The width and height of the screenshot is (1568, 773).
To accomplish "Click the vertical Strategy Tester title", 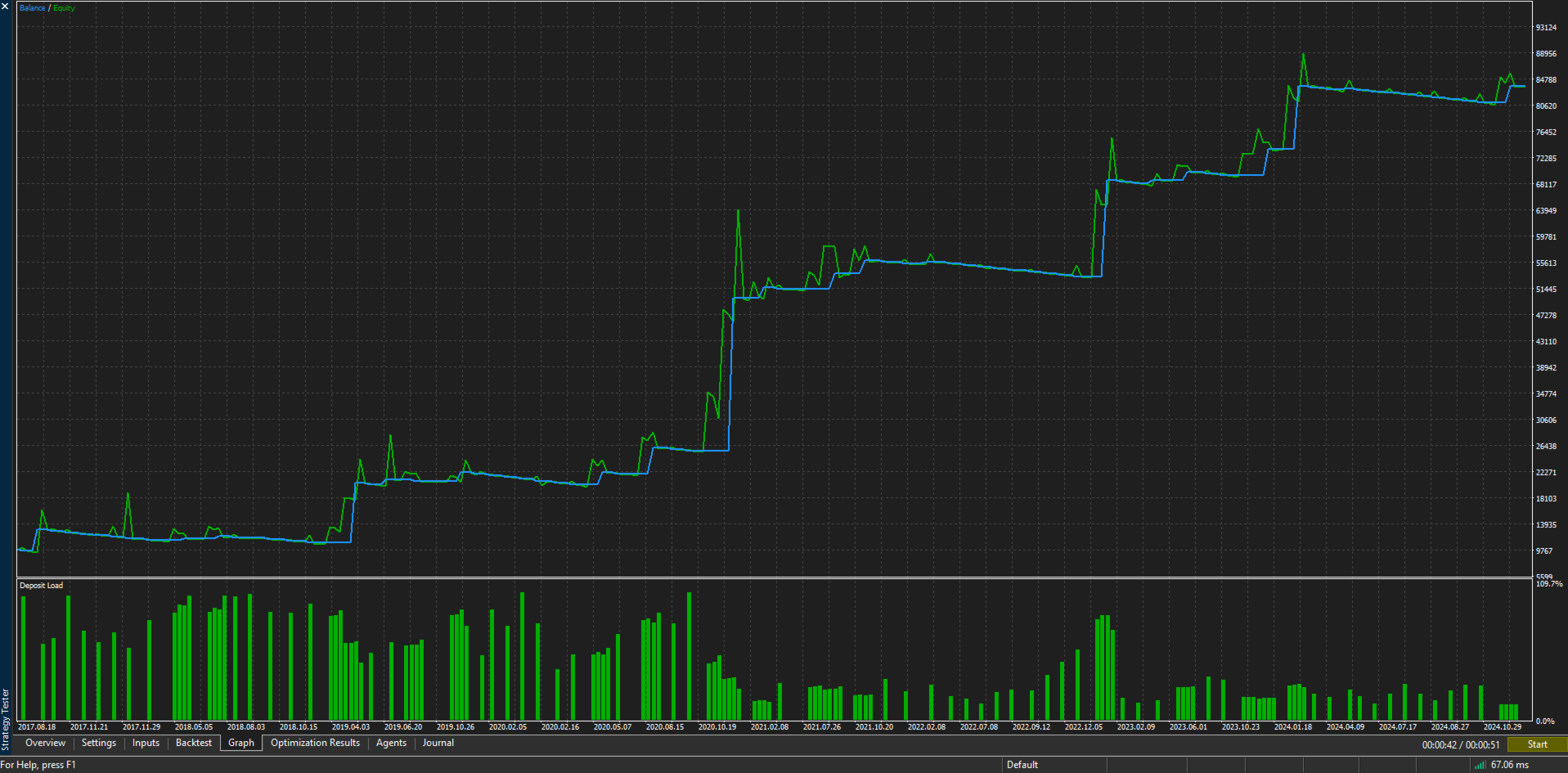I will point(6,719).
